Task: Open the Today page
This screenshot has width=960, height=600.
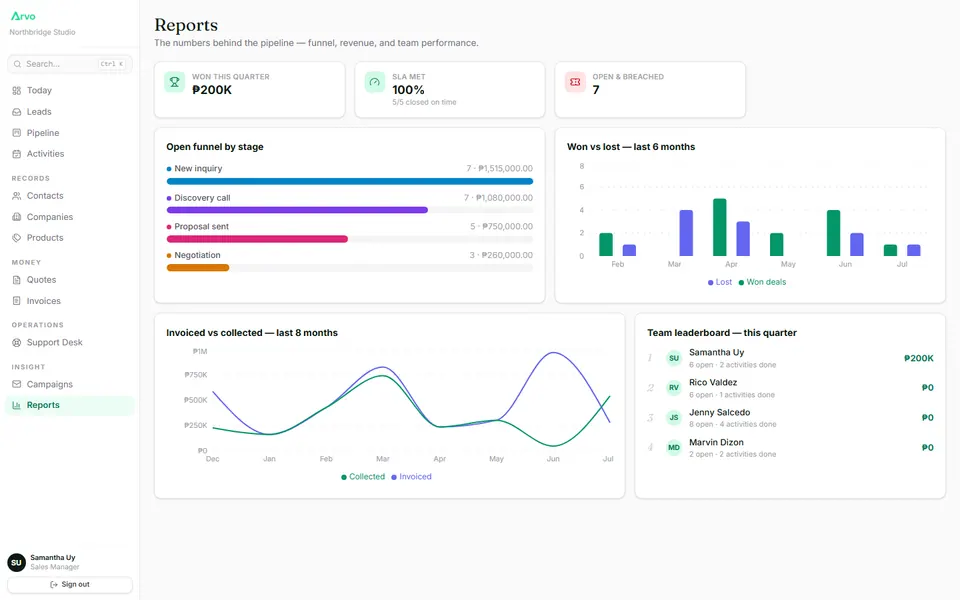Action: pos(70,91)
